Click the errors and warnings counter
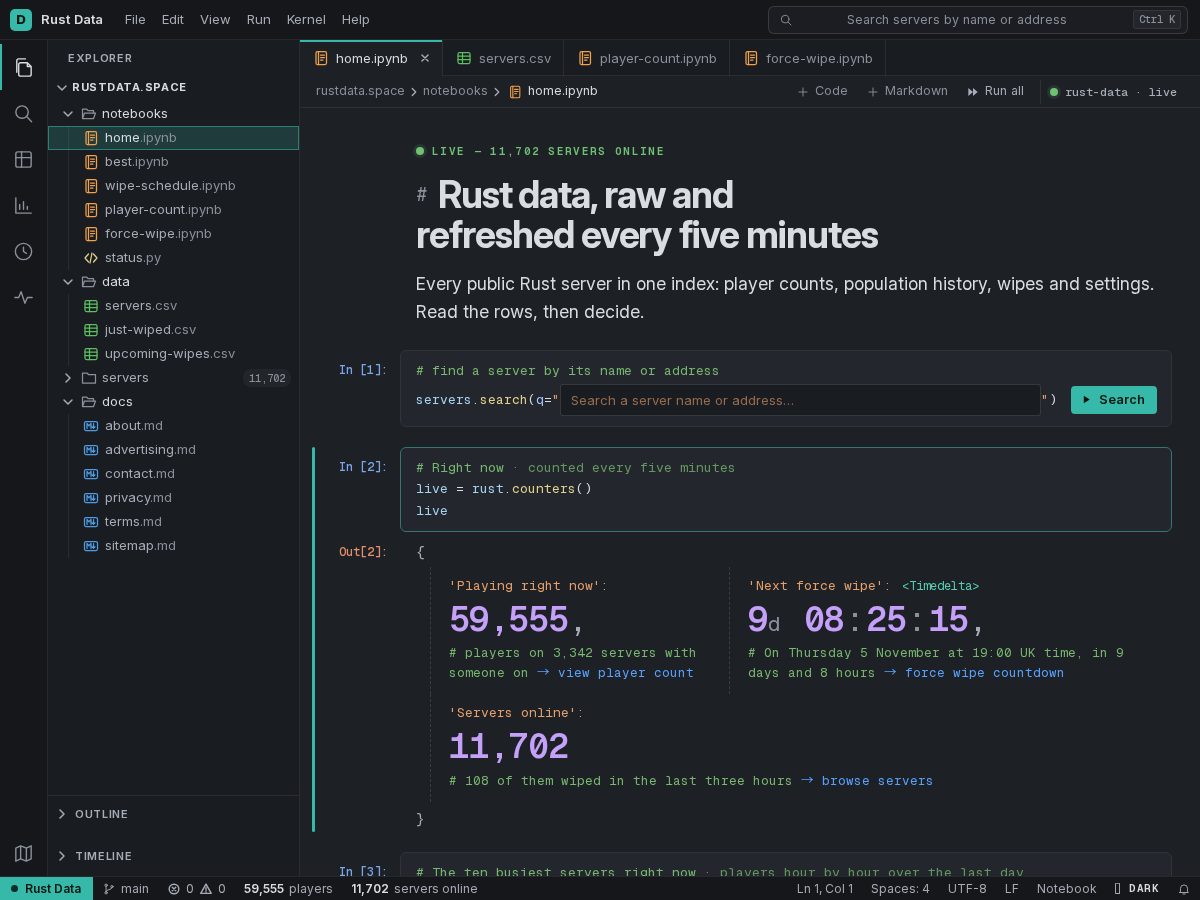The height and width of the screenshot is (900, 1200). coord(196,889)
